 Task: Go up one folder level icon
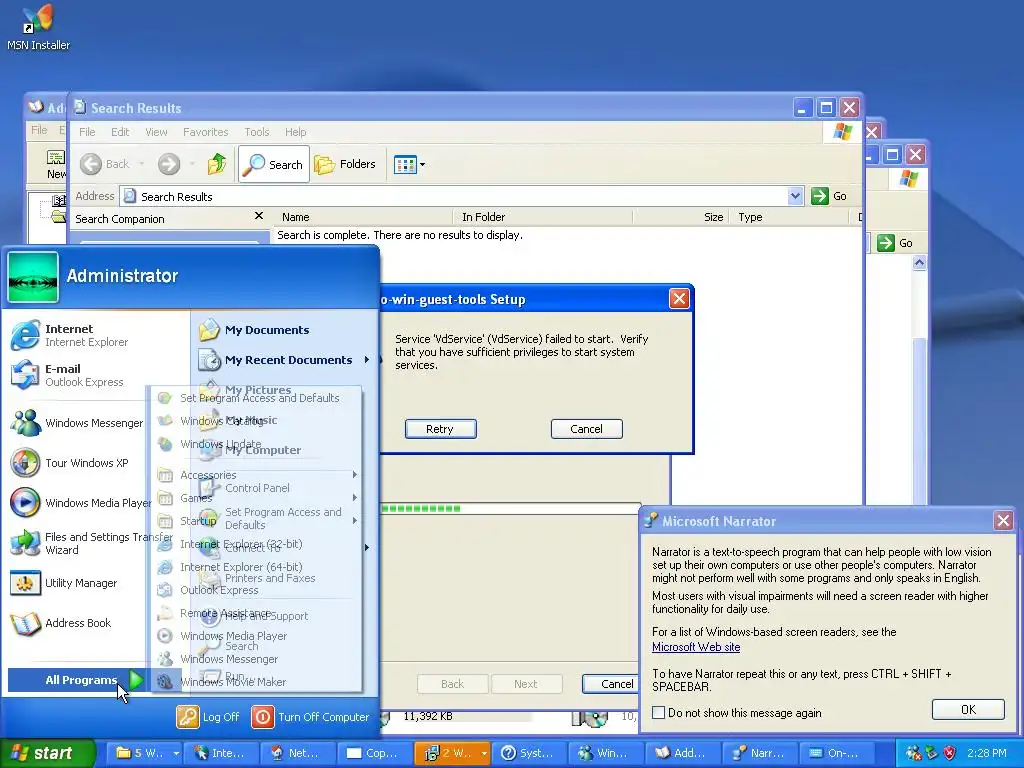[217, 164]
